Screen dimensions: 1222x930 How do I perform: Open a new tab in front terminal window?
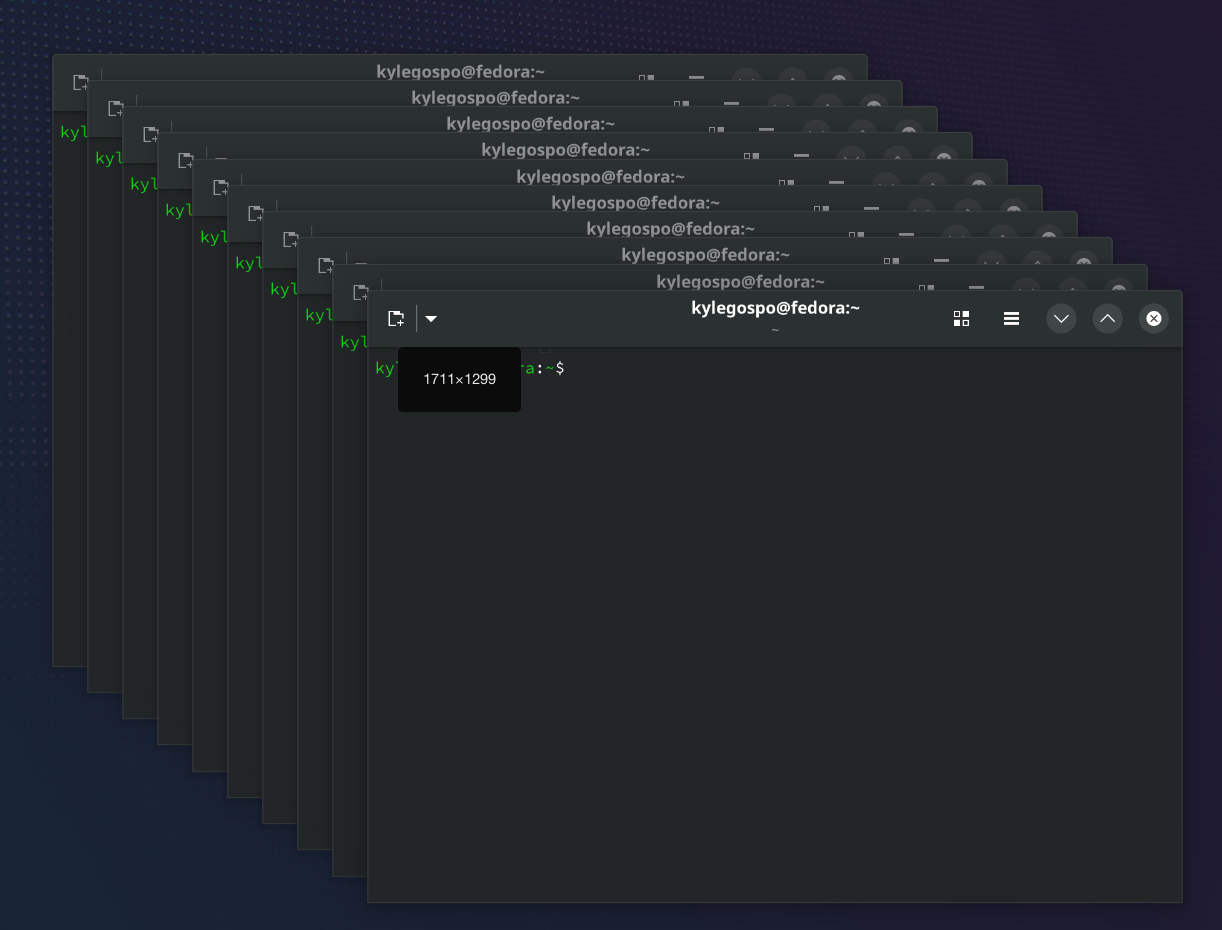[396, 319]
